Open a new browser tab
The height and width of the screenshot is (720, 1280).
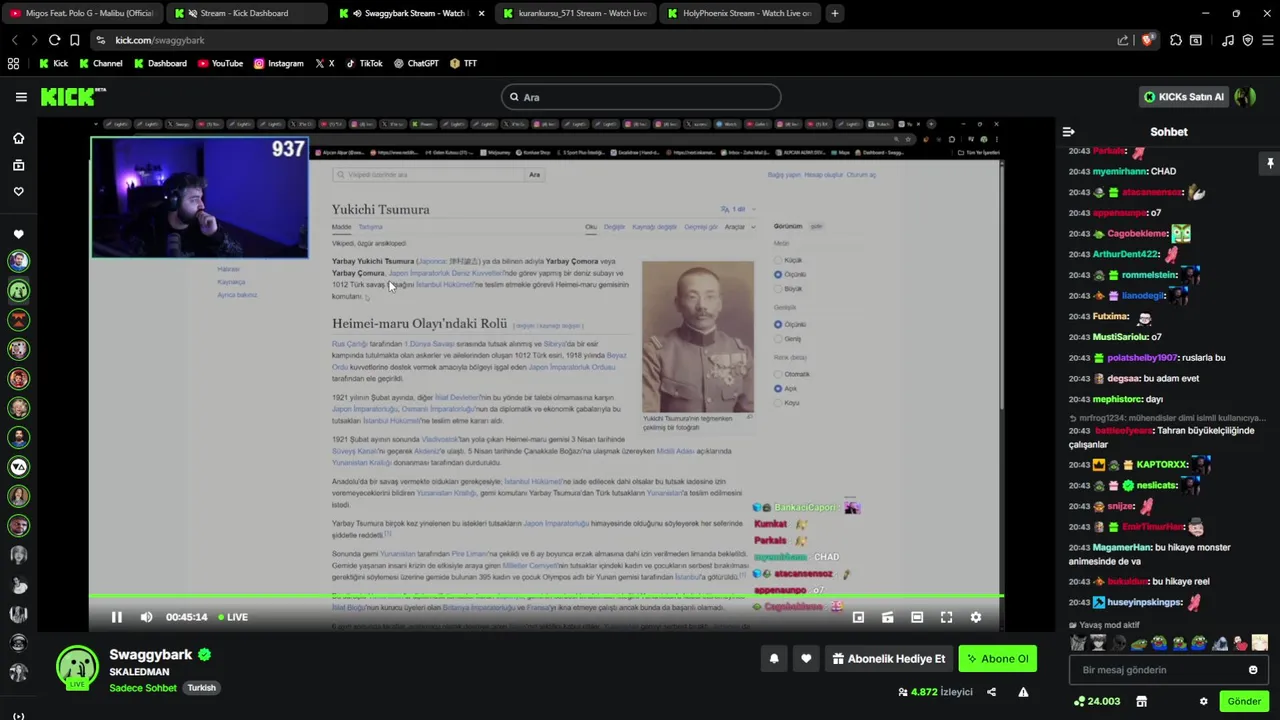coord(835,13)
